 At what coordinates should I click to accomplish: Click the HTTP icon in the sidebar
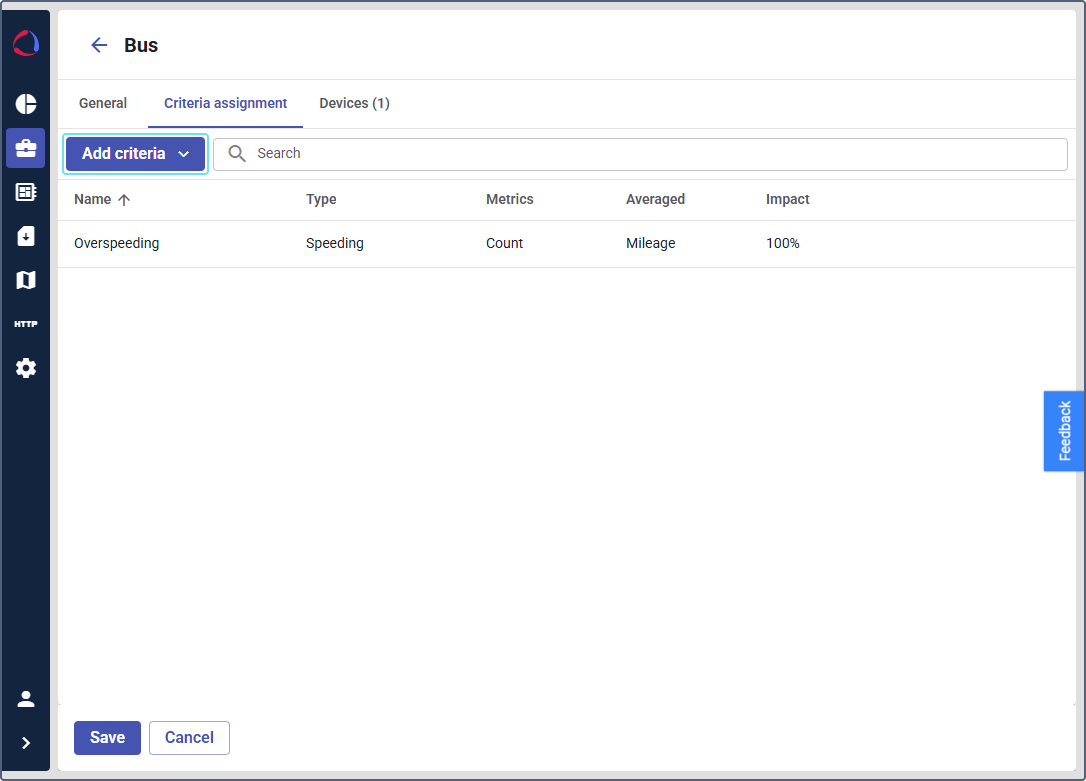pos(26,324)
